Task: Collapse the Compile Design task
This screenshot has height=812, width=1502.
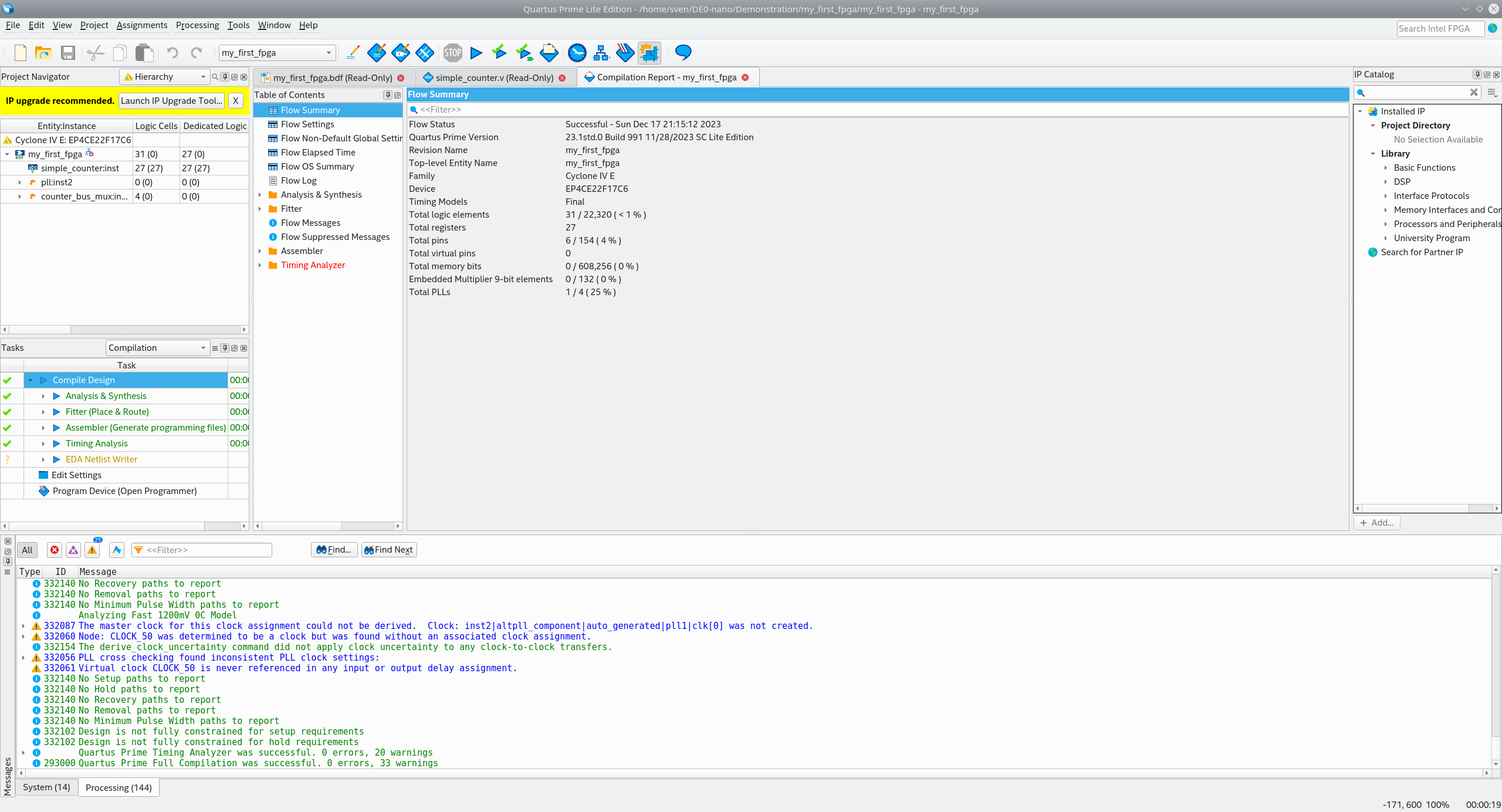Action: pos(31,380)
